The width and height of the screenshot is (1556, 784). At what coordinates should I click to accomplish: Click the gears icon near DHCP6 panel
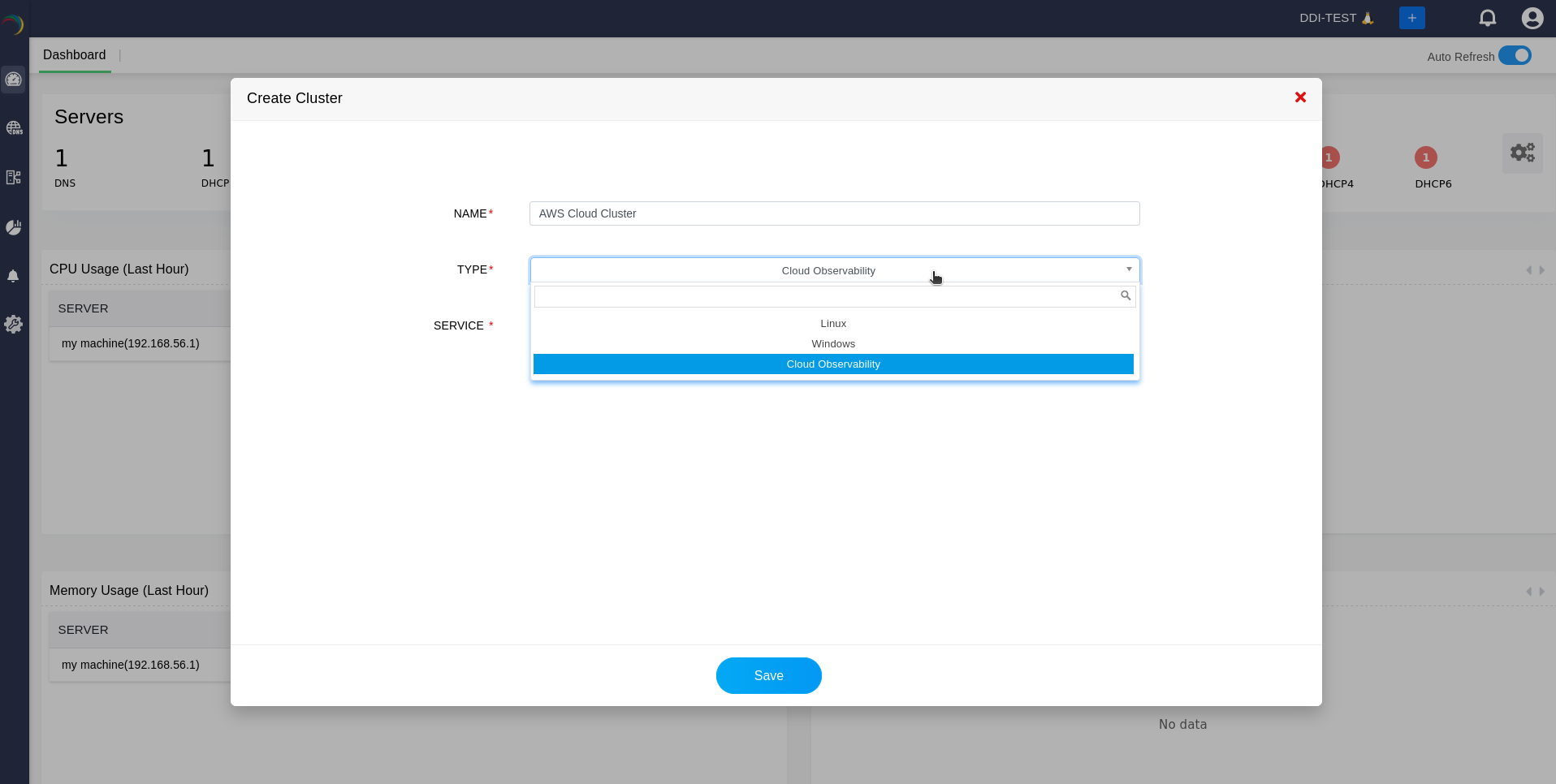pyautogui.click(x=1522, y=153)
